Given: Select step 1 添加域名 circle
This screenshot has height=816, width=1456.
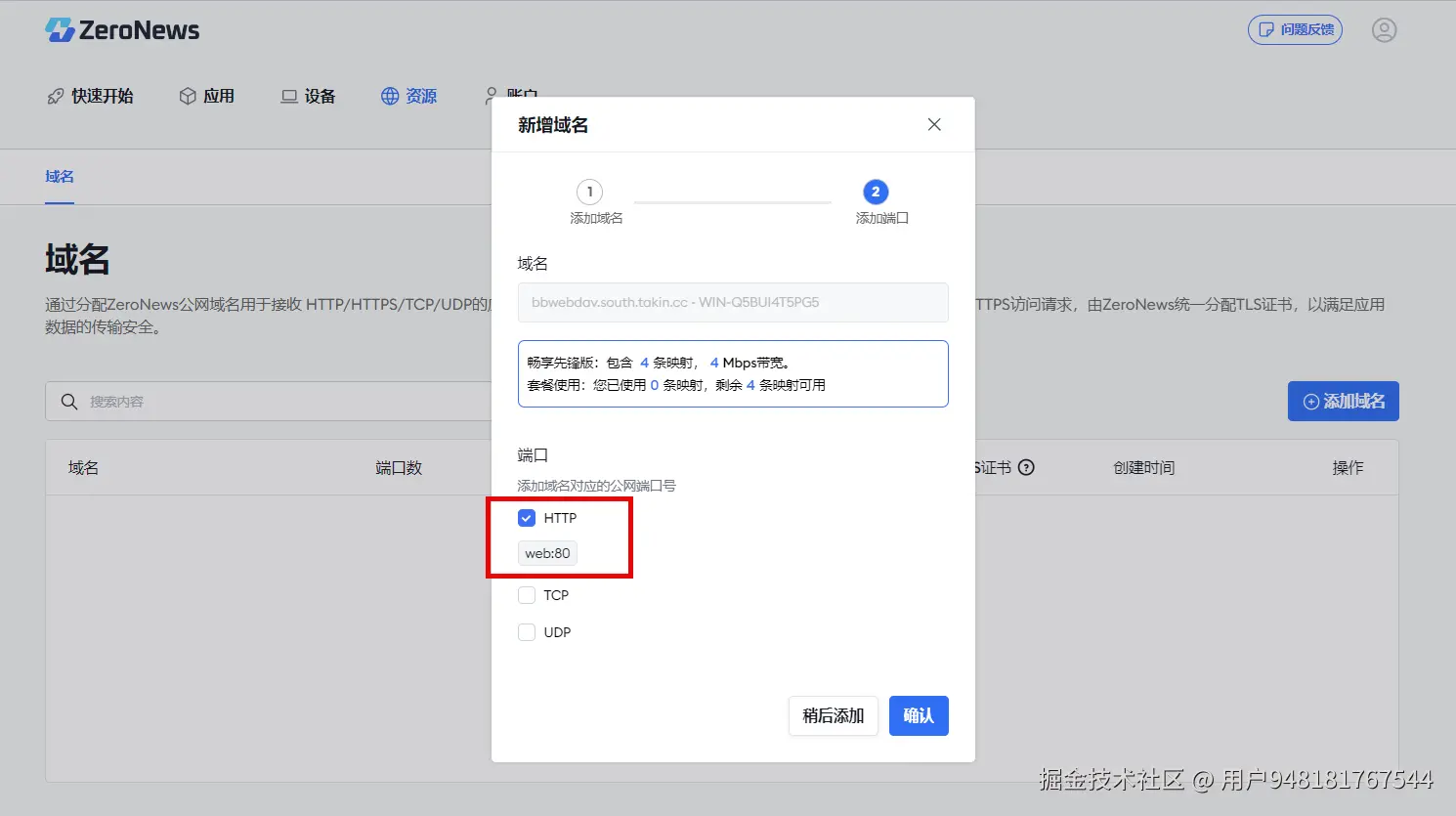Looking at the screenshot, I should 589,192.
